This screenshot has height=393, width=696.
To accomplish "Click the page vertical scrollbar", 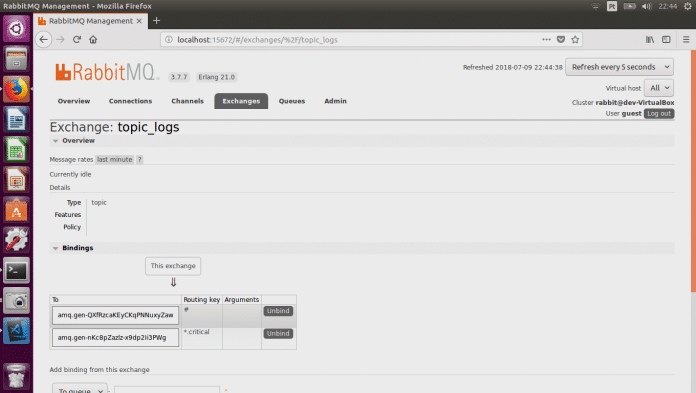I will tap(693, 171).
